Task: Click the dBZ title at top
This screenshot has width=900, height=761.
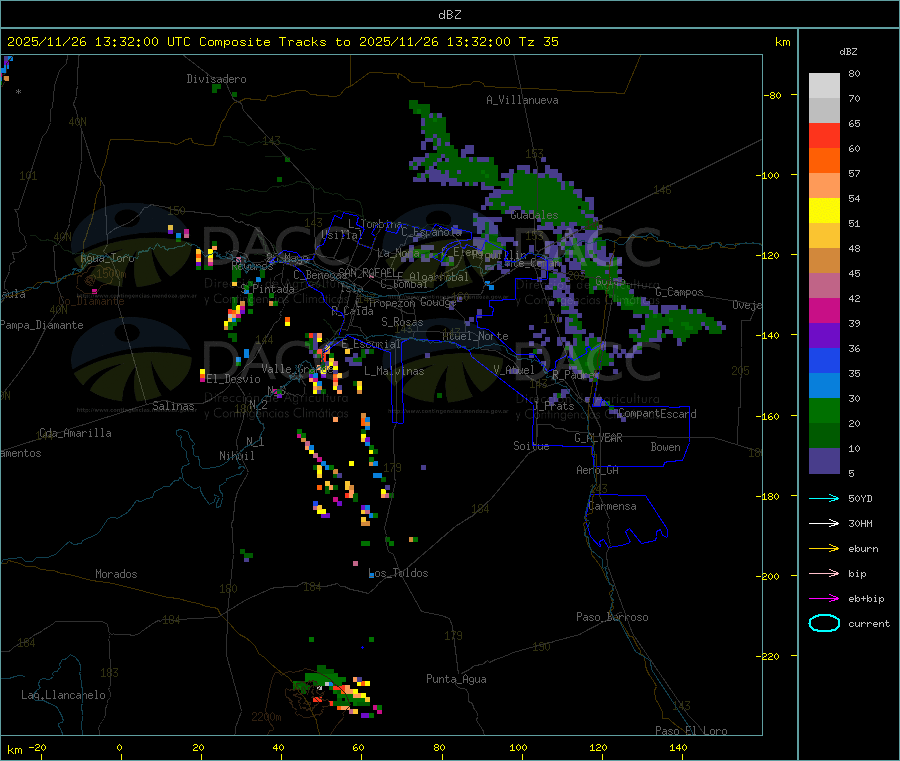Action: coord(449,14)
